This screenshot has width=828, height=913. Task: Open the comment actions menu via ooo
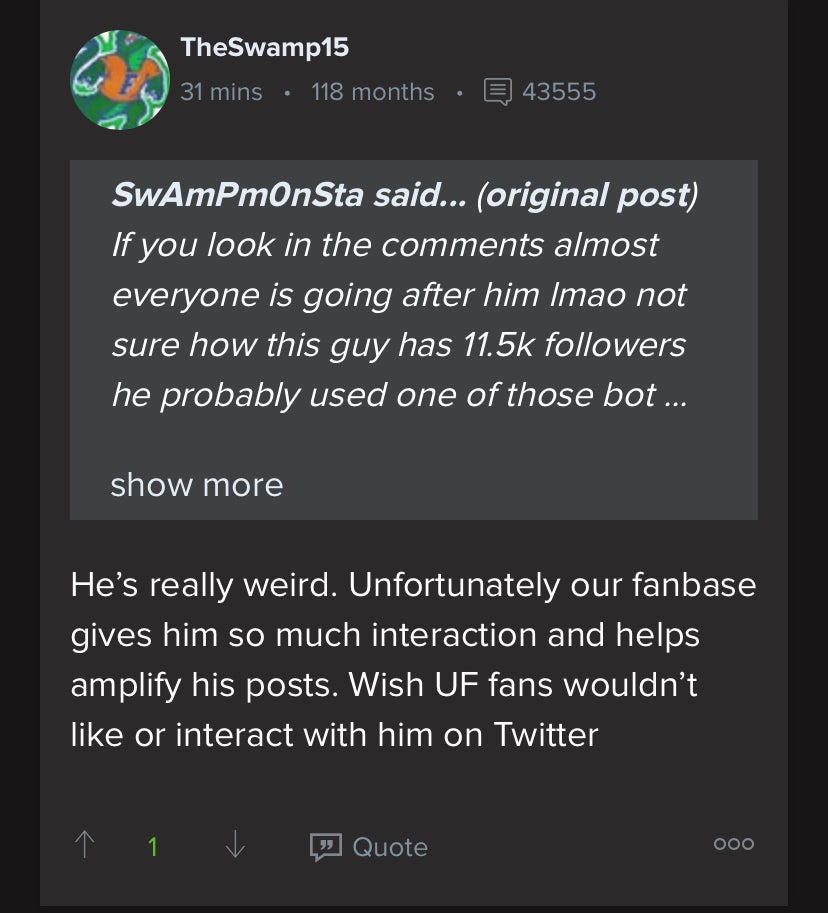[x=733, y=843]
